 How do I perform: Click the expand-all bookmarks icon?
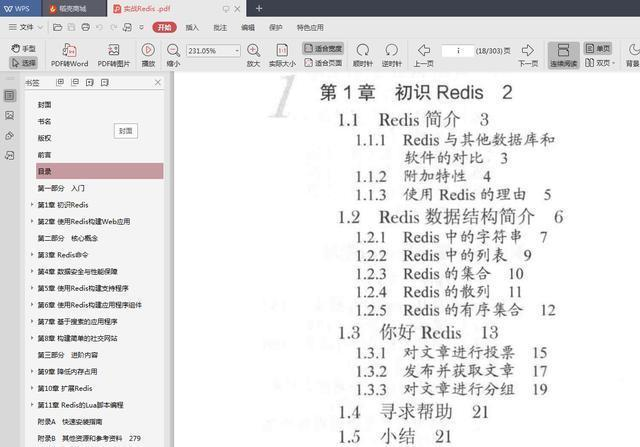[x=60, y=82]
